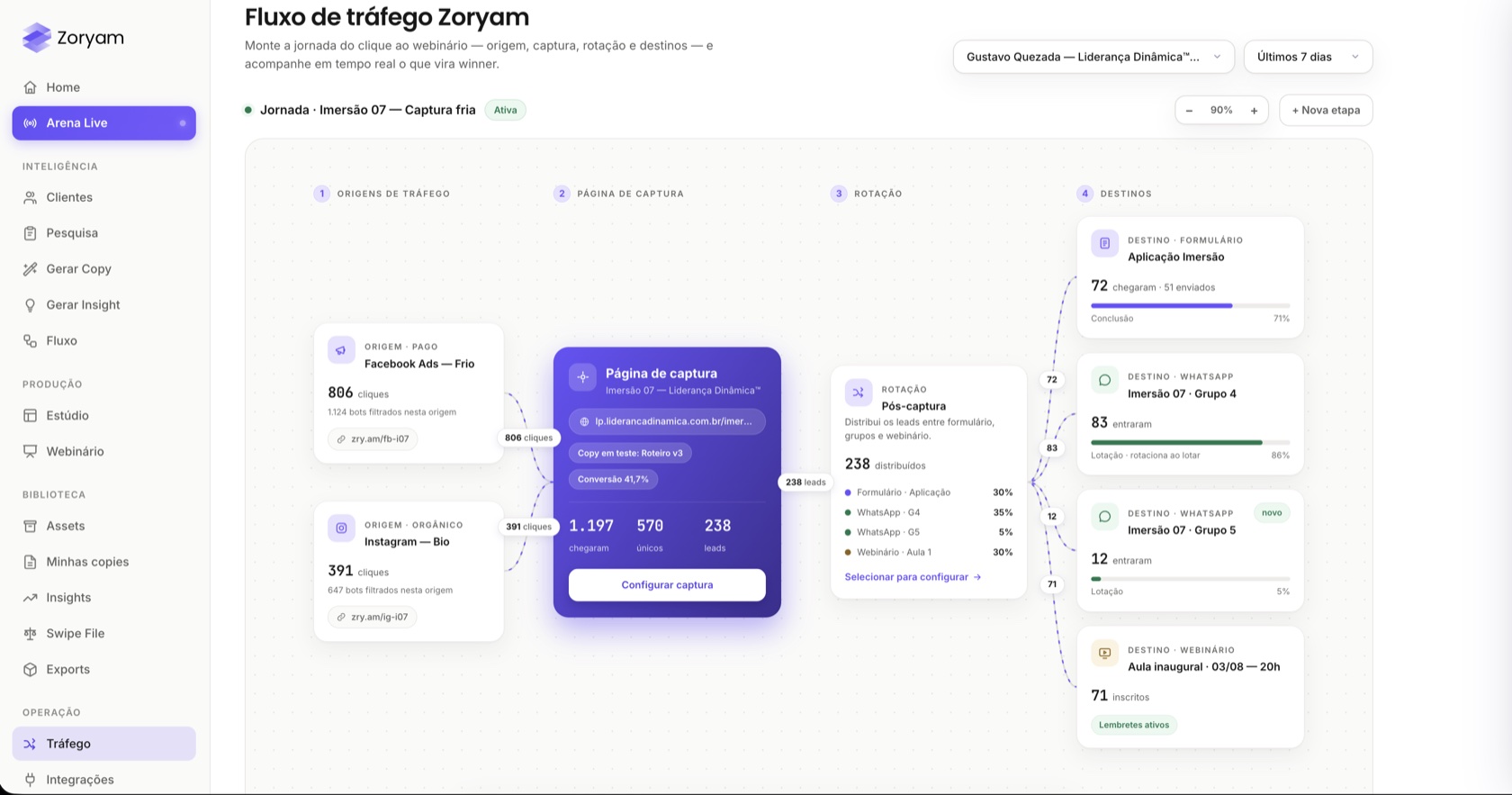Screen dimensions: 1512x795
Task: Click the Grupo 4 lotação 86% bar
Action: (x=1191, y=442)
